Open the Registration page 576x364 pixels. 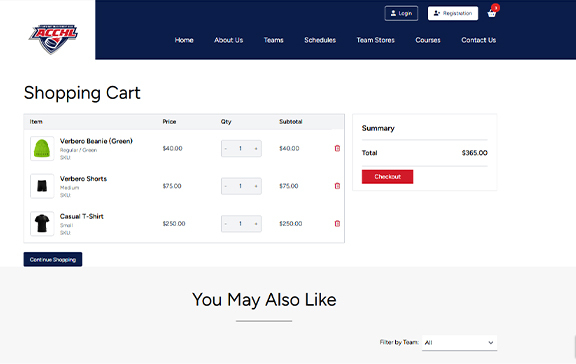(453, 13)
